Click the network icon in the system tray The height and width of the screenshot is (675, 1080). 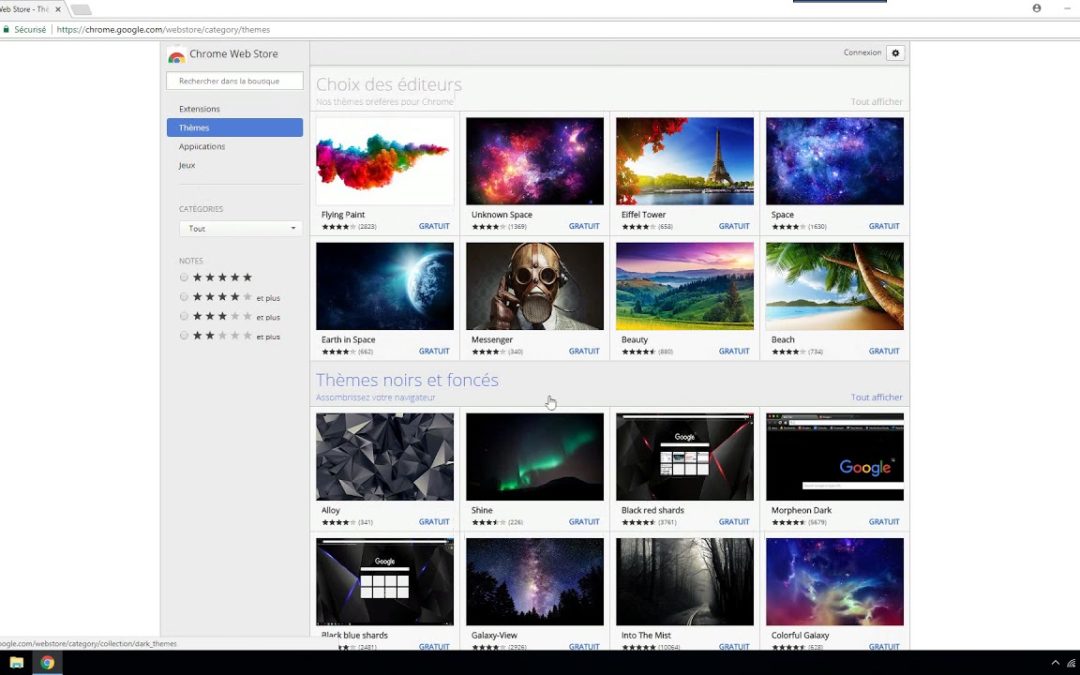[x=1069, y=662]
